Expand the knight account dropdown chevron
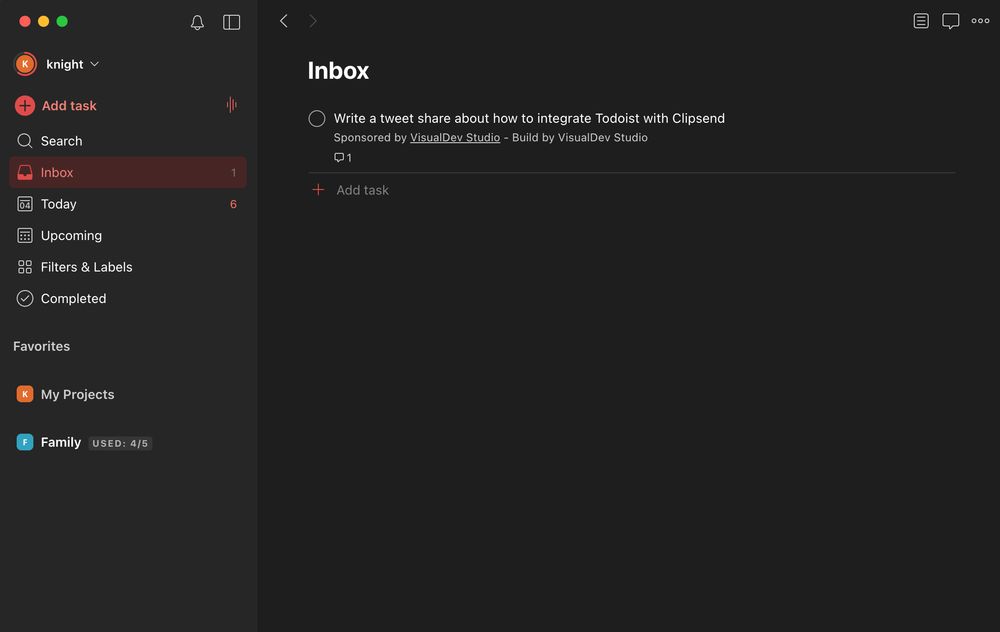 [94, 64]
